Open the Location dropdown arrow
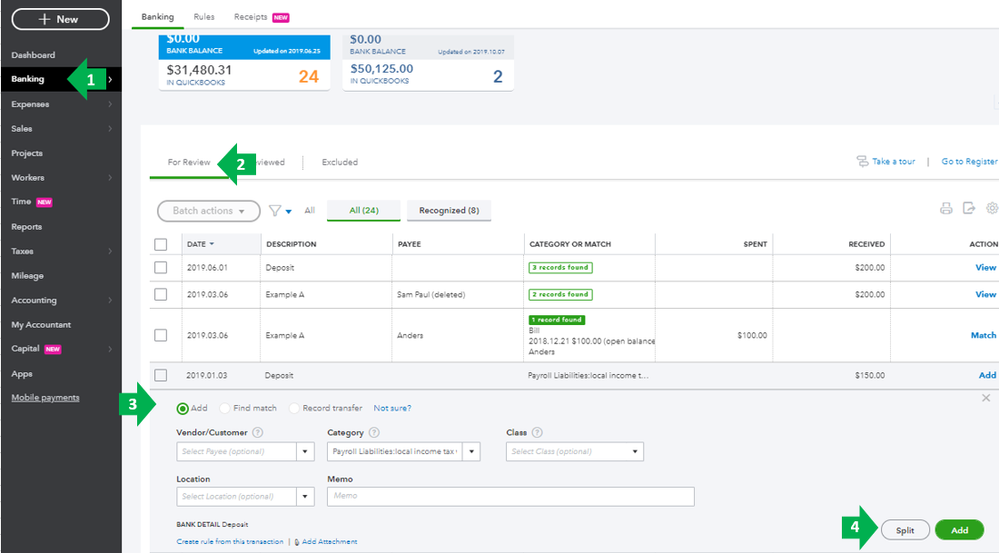Screen dimensions: 999x553 pos(305,496)
